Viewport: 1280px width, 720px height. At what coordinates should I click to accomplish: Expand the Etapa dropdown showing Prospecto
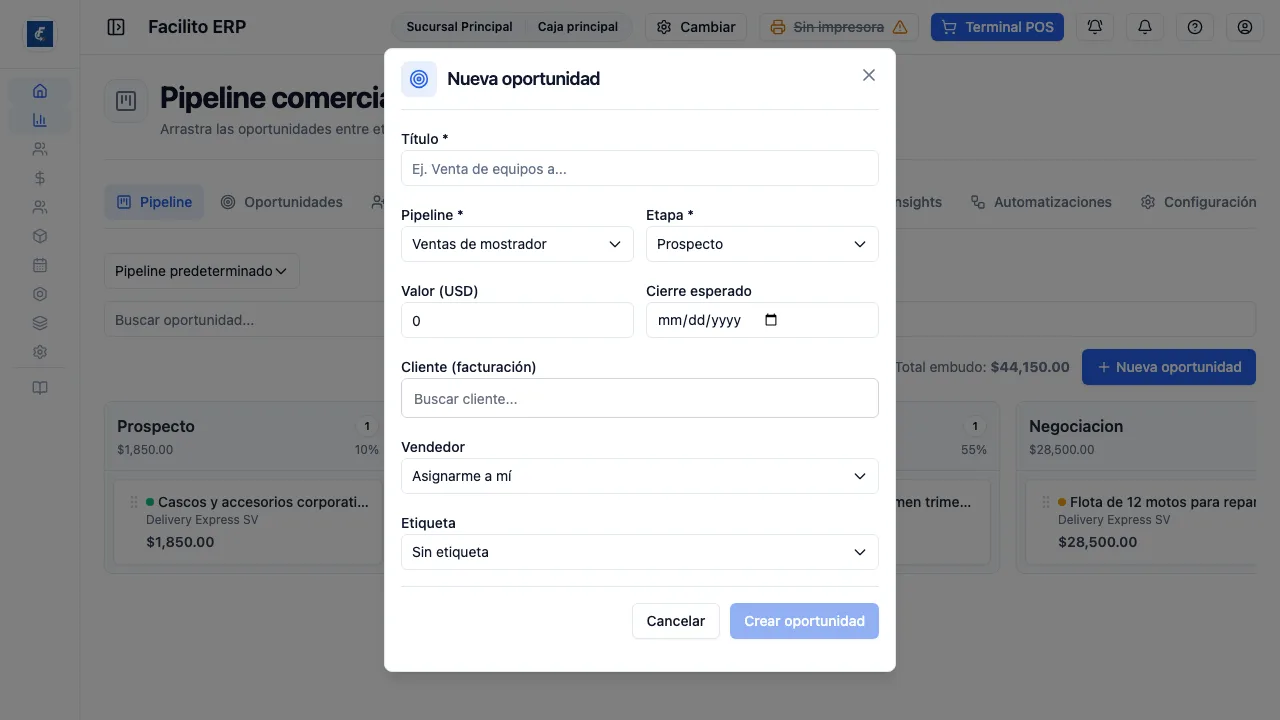tap(762, 244)
